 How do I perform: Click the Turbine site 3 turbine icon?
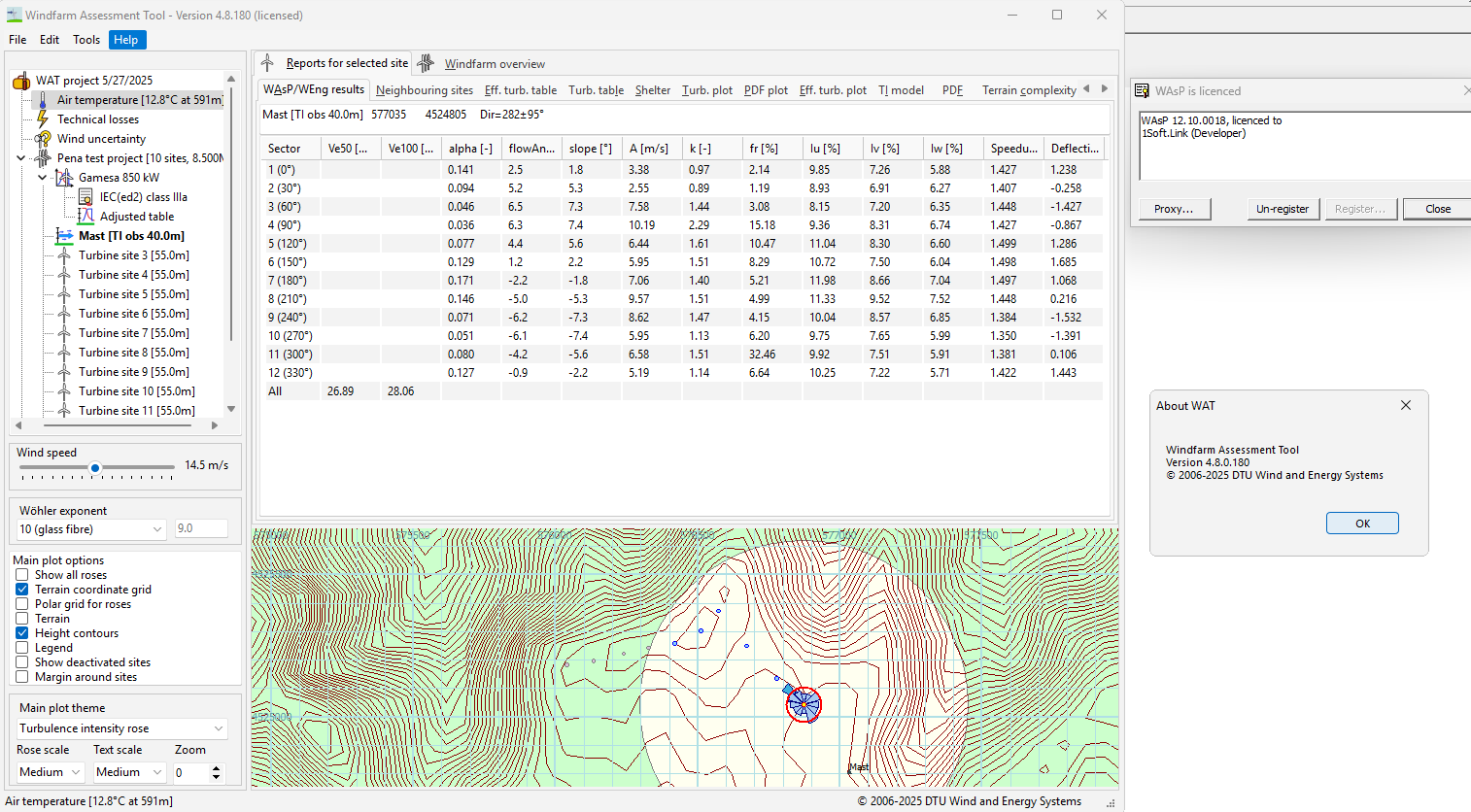click(x=64, y=255)
